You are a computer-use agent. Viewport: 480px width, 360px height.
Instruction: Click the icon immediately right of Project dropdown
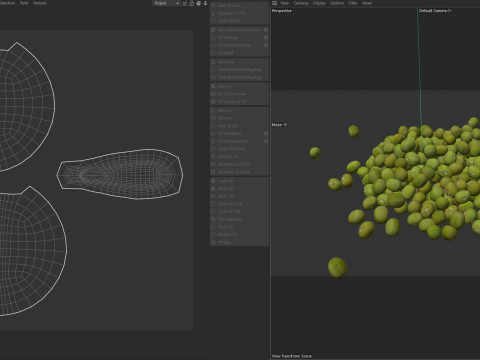185,3
